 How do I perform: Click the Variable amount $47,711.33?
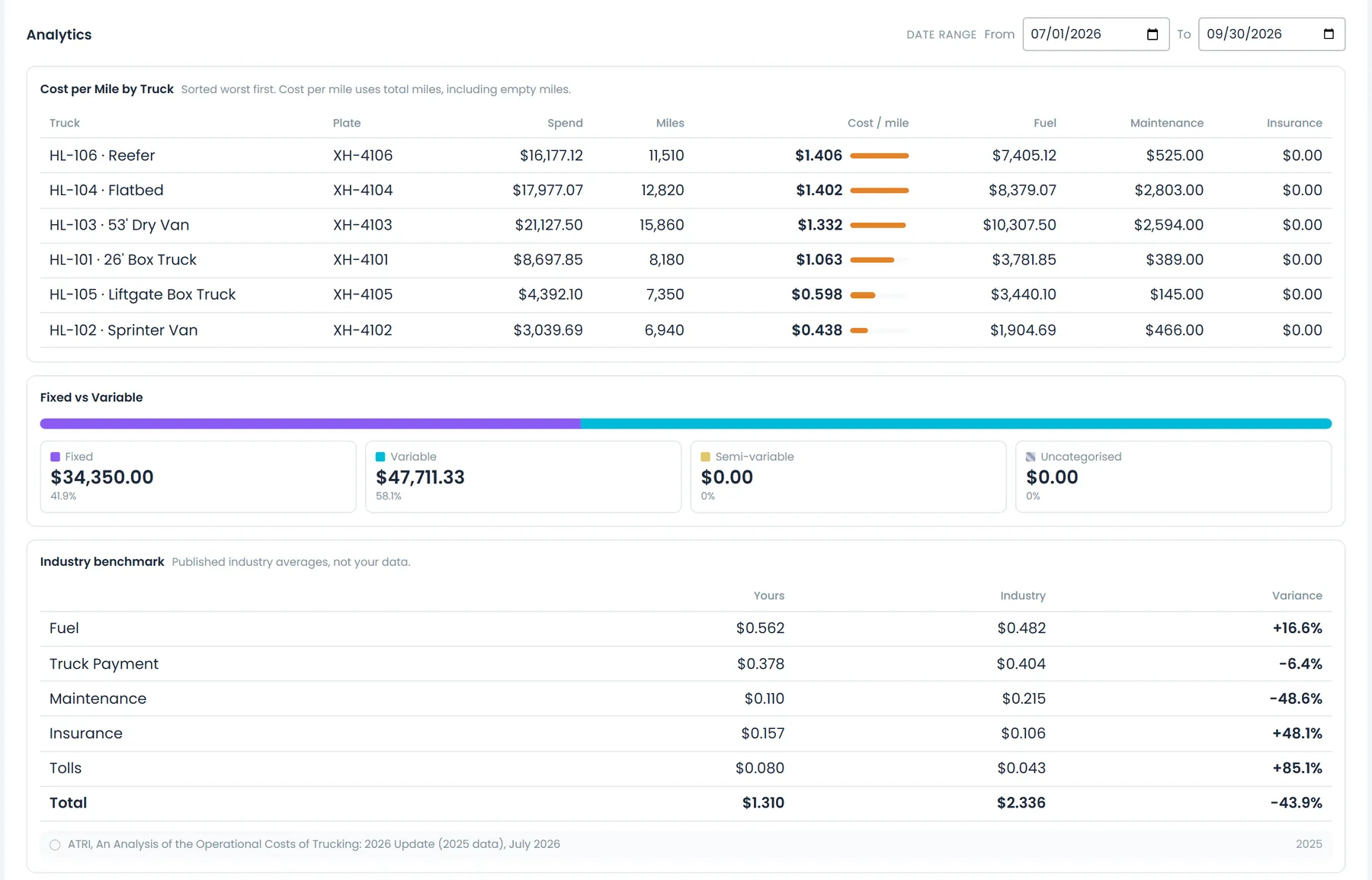(x=420, y=477)
